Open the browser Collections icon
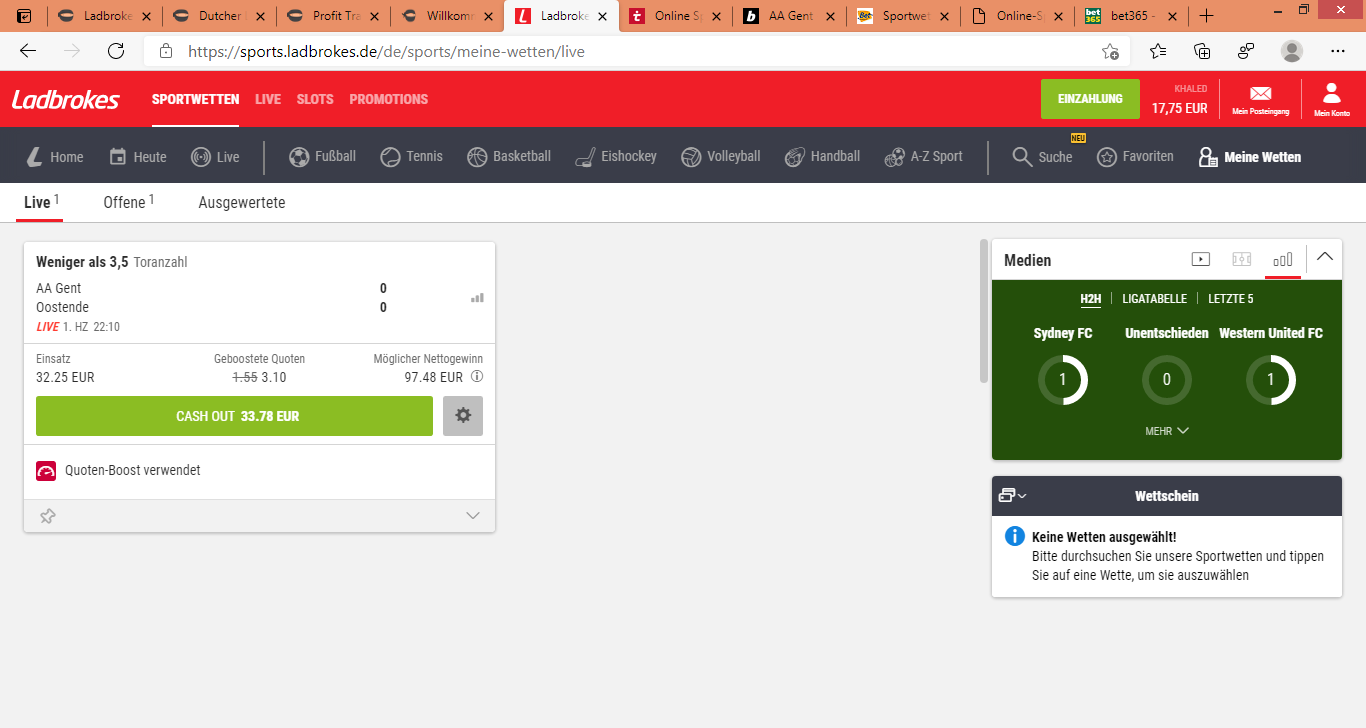The image size is (1366, 728). 1203,51
